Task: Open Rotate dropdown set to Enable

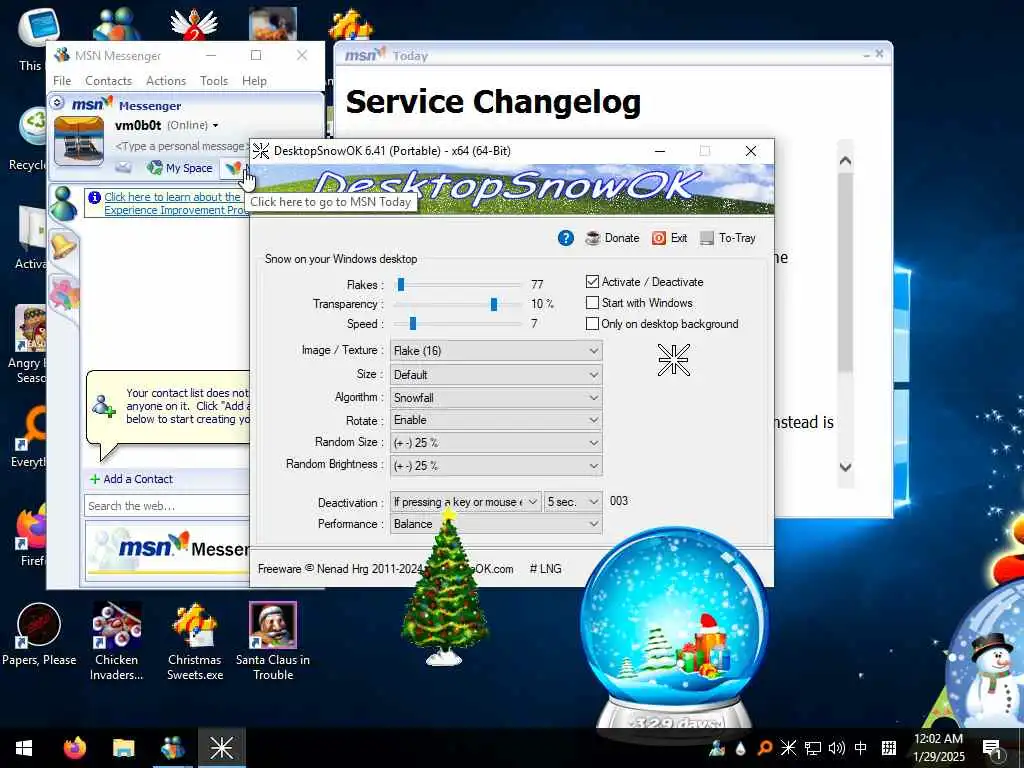Action: point(496,420)
